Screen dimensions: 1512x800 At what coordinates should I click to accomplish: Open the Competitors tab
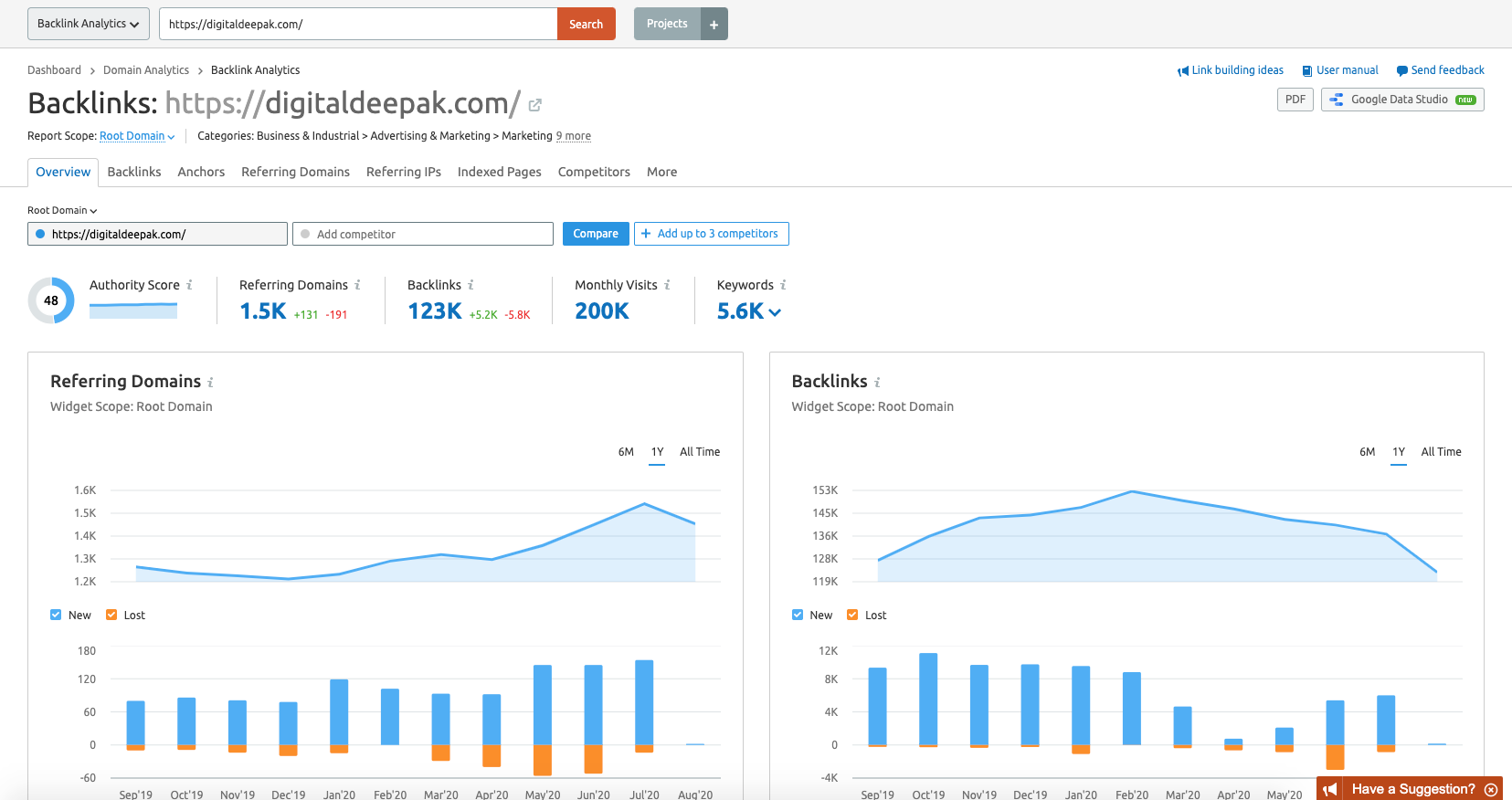(594, 172)
